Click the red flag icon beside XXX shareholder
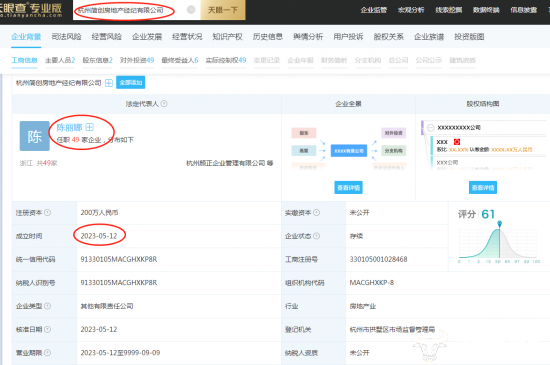Viewport: 550px width, 365px height. click(x=457, y=142)
